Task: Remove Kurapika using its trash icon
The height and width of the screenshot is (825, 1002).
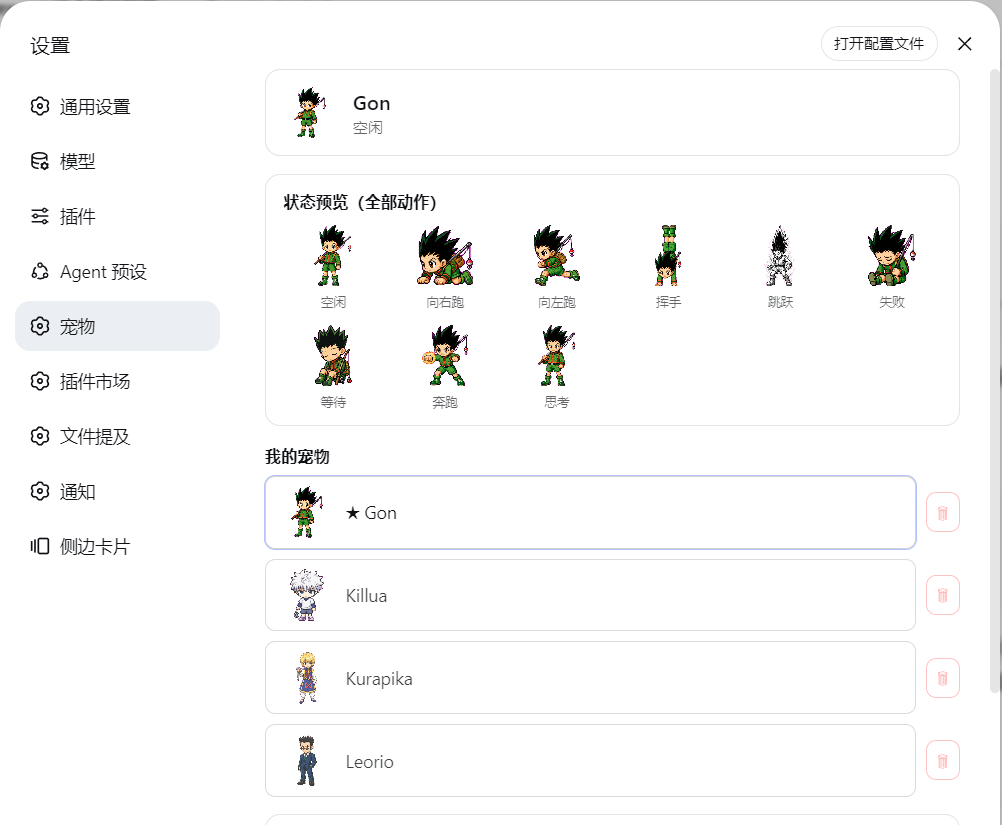Action: (943, 678)
